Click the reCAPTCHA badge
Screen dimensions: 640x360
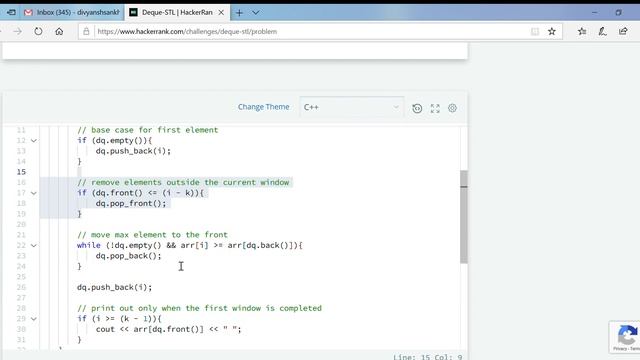point(625,337)
